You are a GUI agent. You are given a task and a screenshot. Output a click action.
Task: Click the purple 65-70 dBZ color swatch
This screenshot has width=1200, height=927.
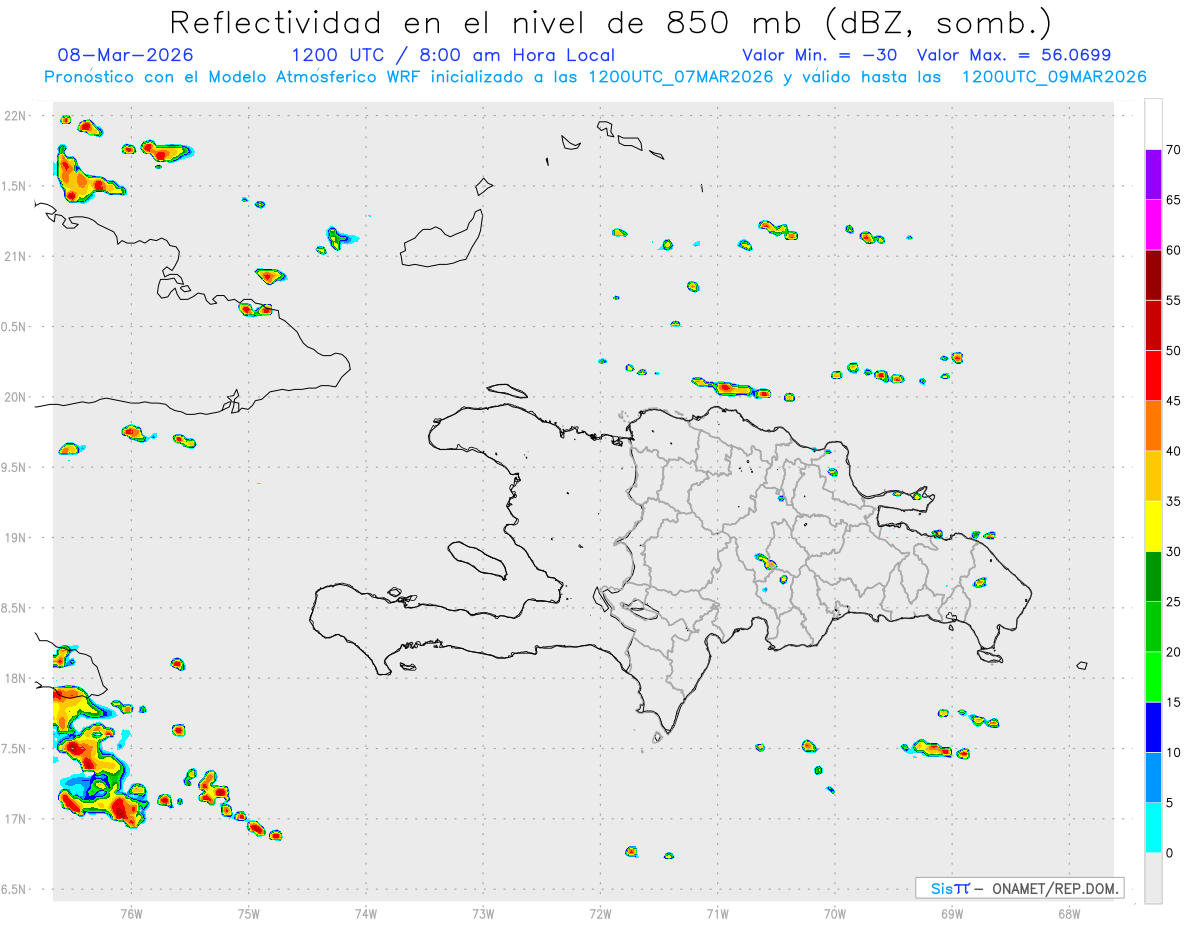click(1153, 175)
